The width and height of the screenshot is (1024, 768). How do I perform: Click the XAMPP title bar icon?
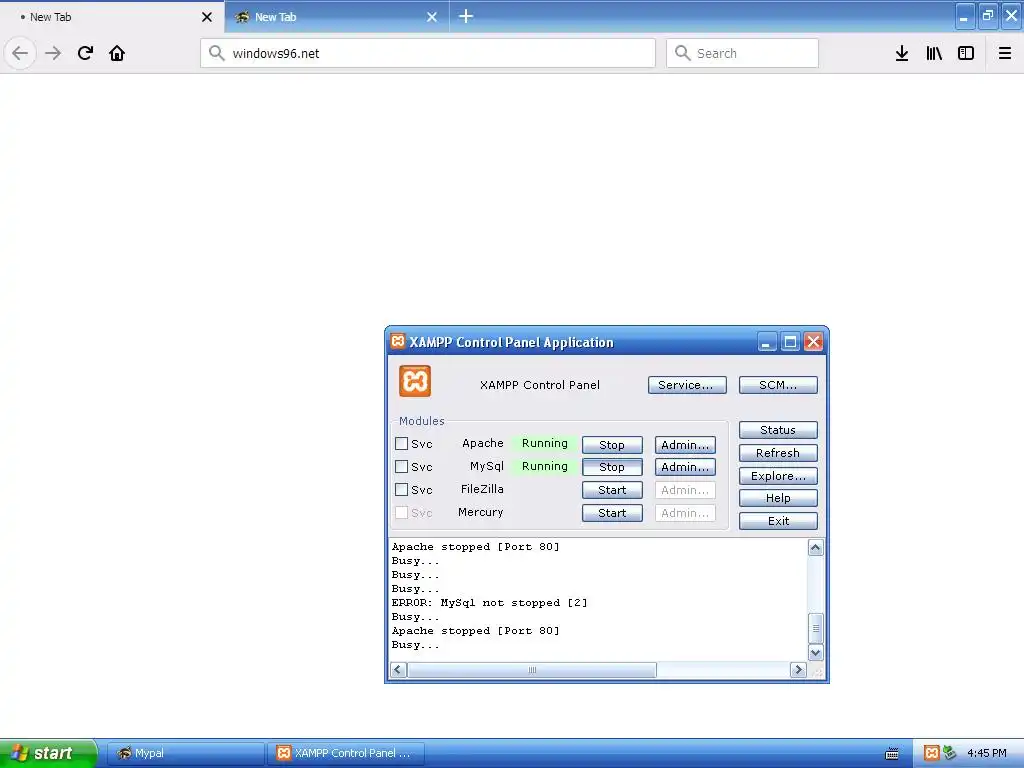tap(398, 341)
